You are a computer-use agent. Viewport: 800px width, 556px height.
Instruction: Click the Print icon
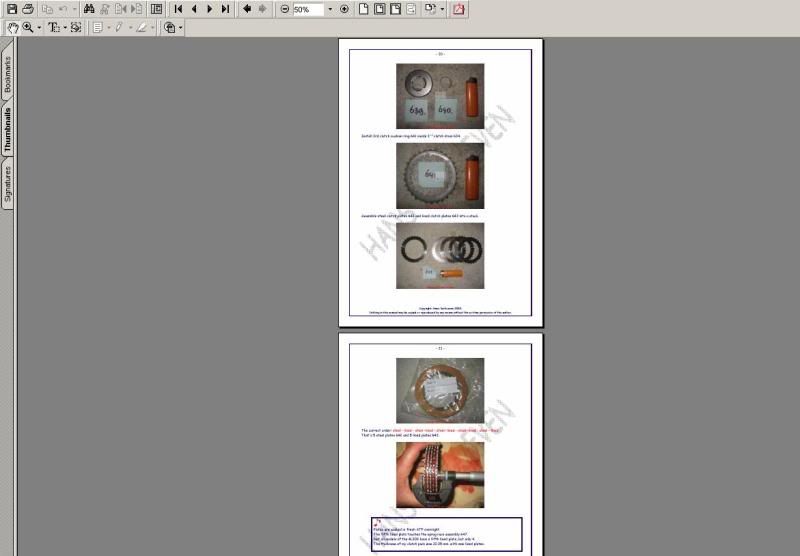click(x=28, y=9)
